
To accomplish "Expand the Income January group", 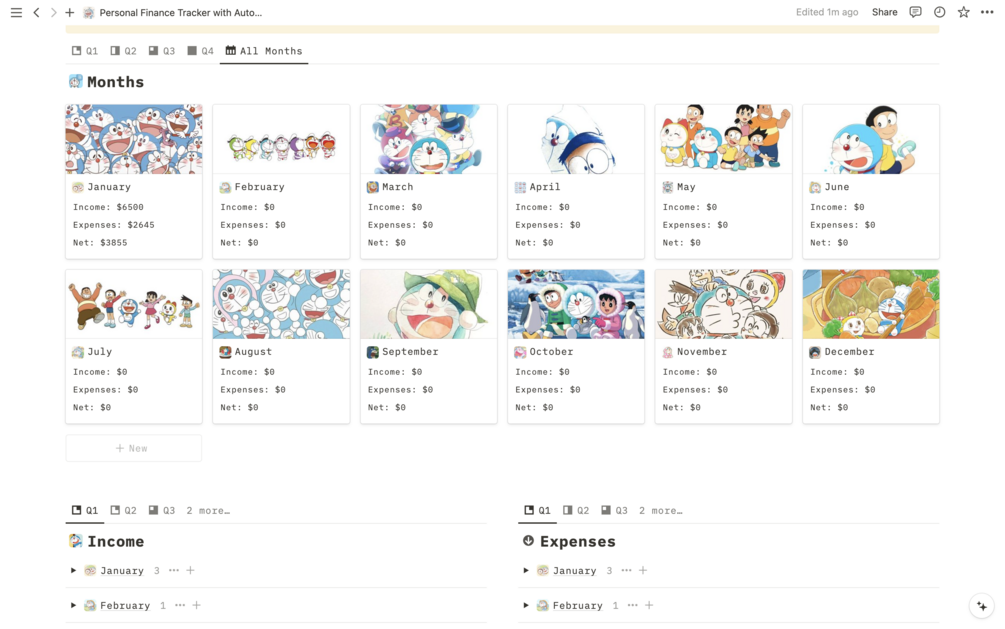I will tap(73, 570).
